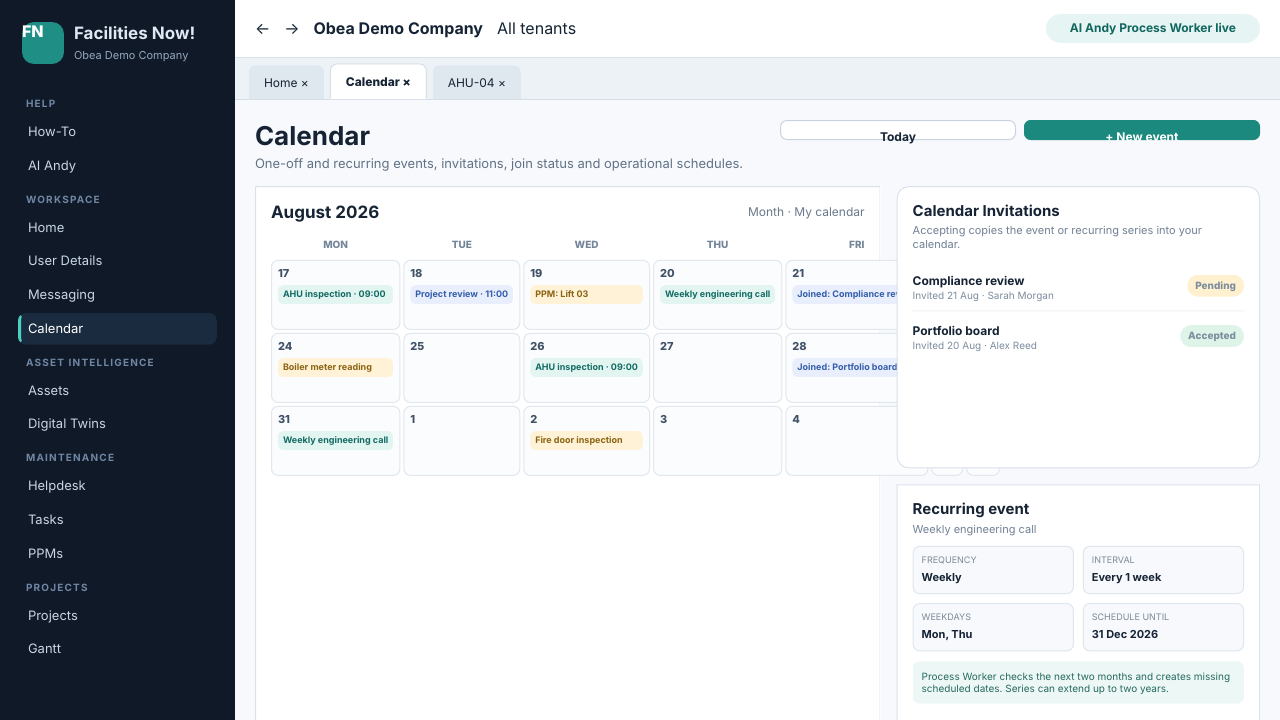Image resolution: width=1280 pixels, height=720 pixels.
Task: Click the Pending status on Compliance review
Action: [x=1215, y=286]
